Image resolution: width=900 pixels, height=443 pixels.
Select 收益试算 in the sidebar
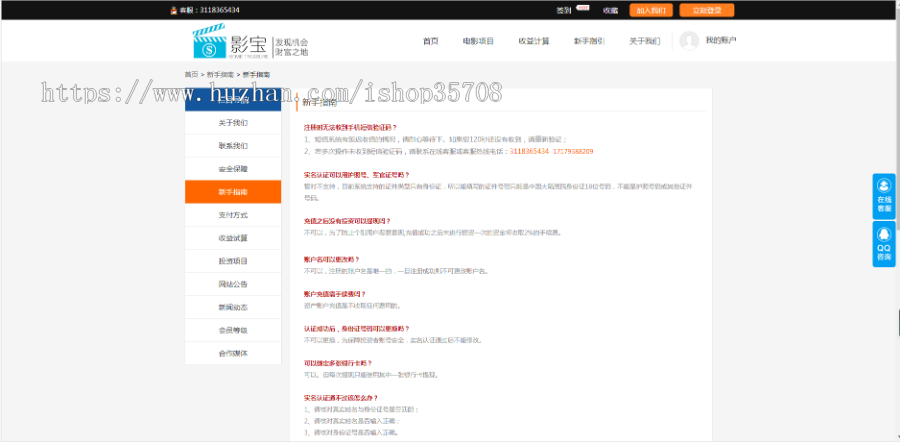click(x=233, y=238)
